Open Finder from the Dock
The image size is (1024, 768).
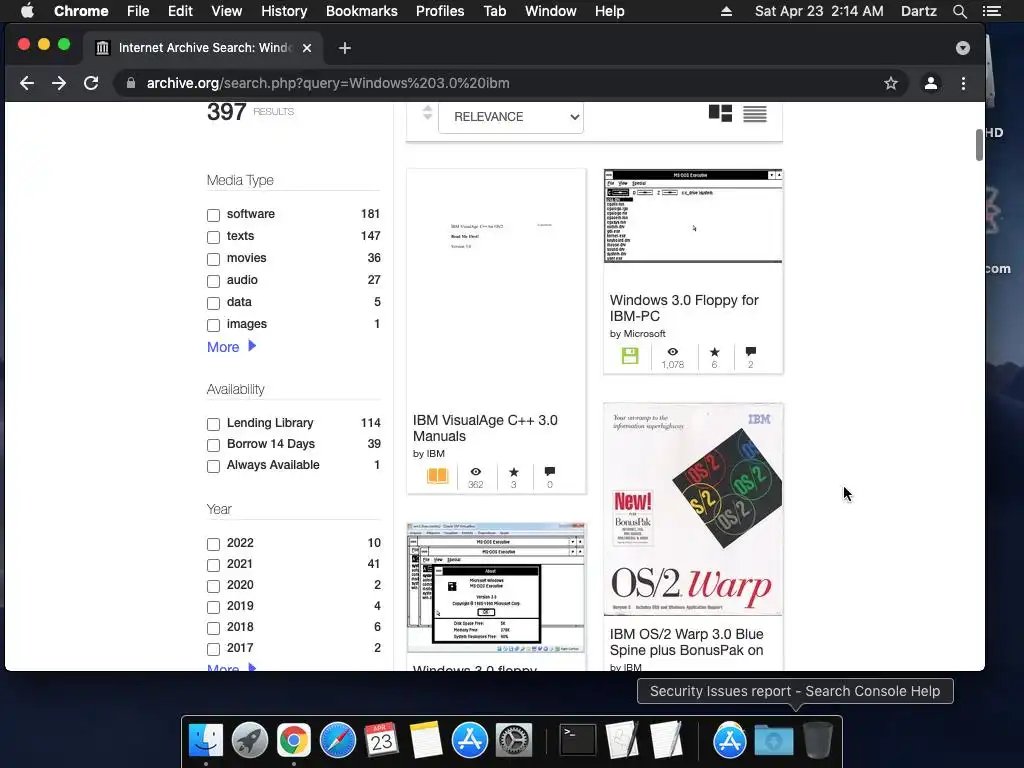206,740
